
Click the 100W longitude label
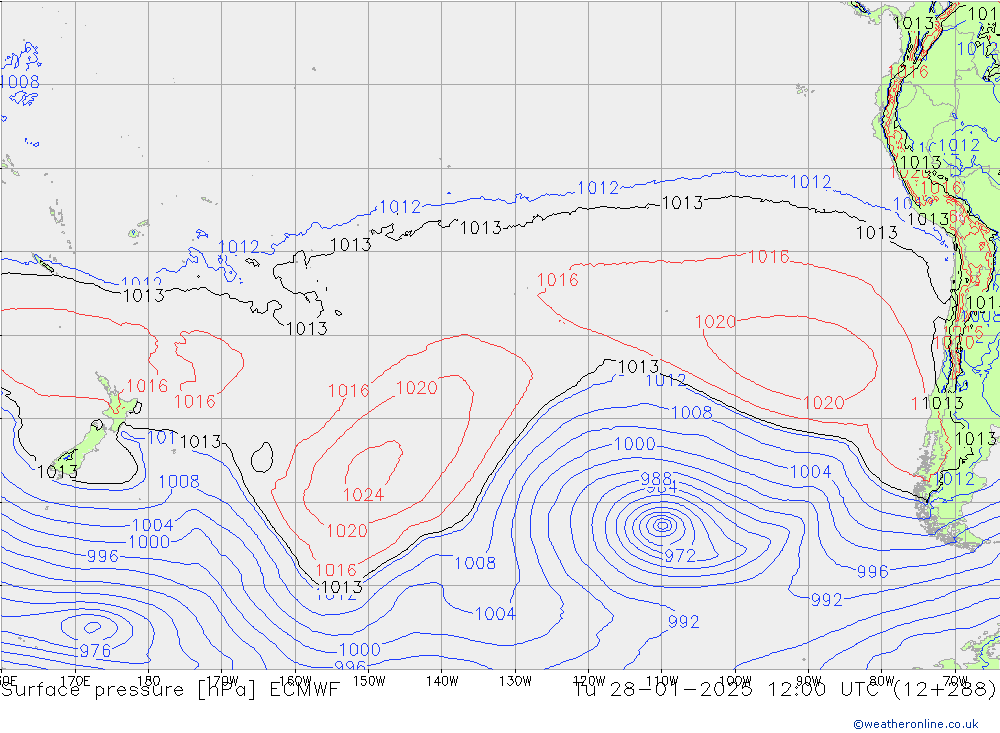734,680
